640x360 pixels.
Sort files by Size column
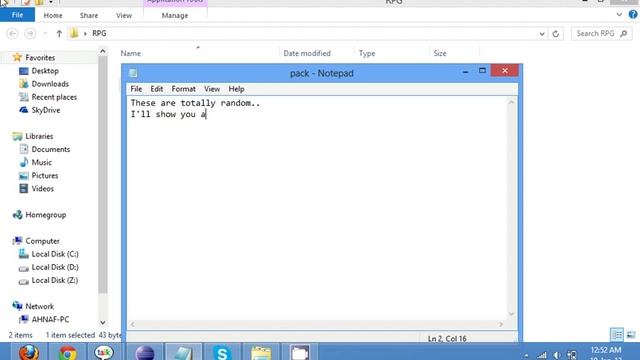(440, 53)
